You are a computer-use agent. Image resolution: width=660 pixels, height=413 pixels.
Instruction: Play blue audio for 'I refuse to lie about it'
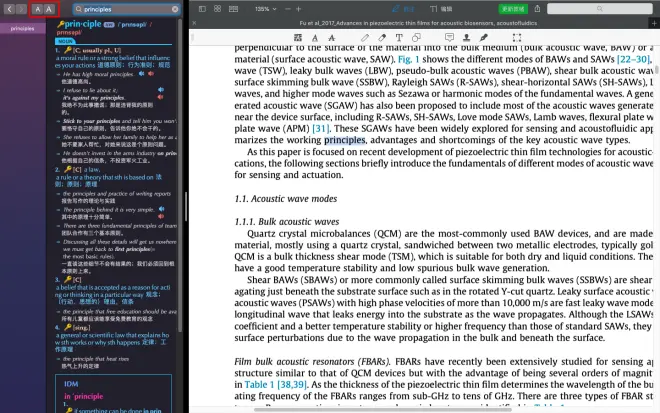[x=161, y=90]
